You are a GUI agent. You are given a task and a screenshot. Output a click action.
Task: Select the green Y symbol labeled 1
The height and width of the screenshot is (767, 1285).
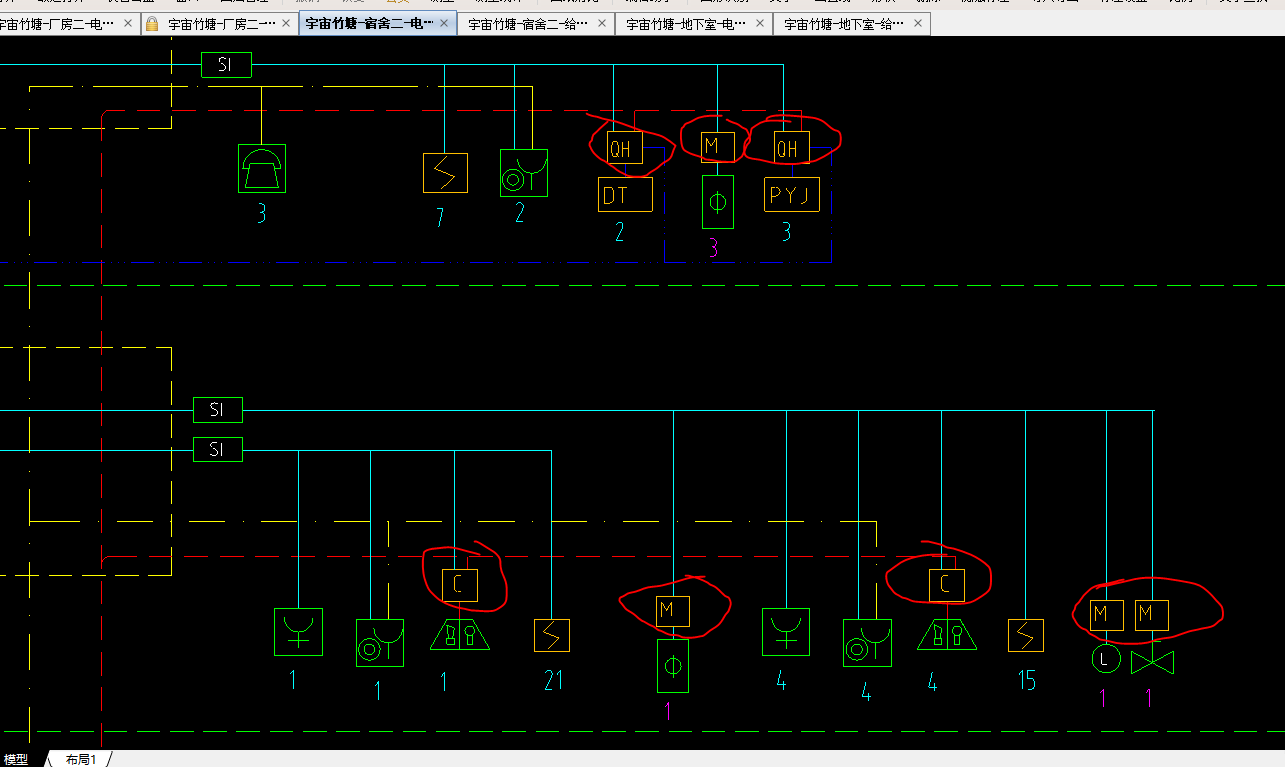tap(298, 632)
